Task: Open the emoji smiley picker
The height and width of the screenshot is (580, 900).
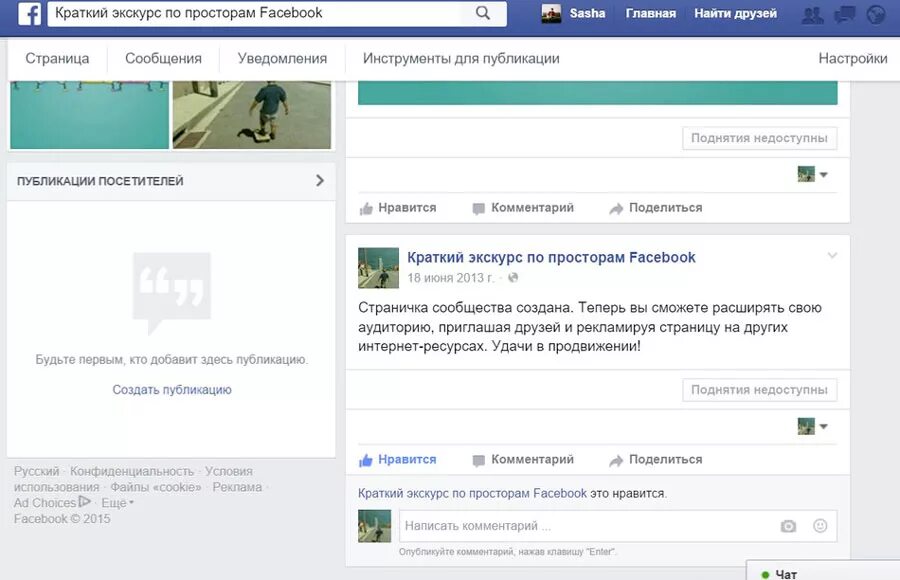Action: click(x=820, y=525)
